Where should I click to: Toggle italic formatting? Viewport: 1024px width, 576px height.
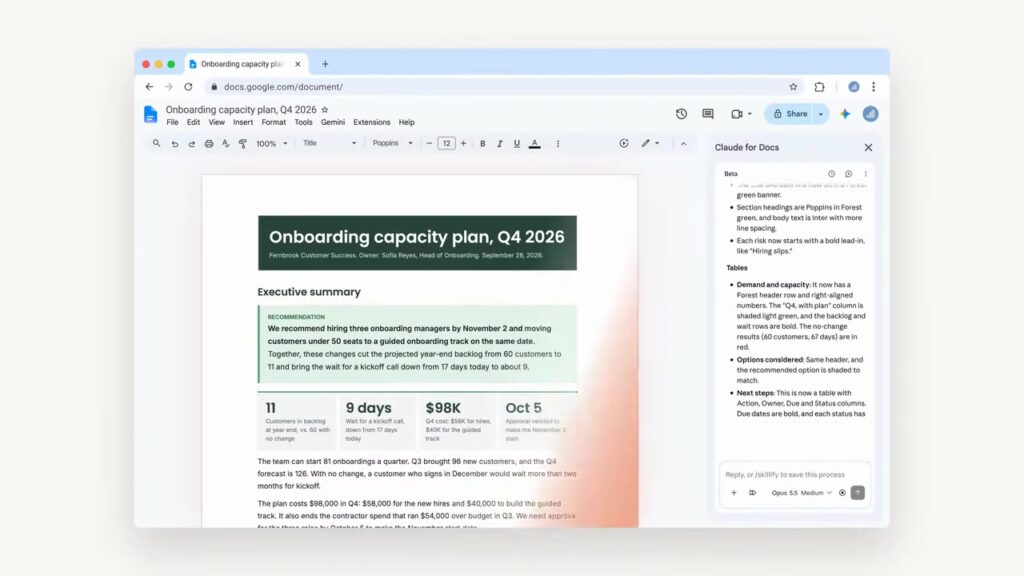point(500,144)
